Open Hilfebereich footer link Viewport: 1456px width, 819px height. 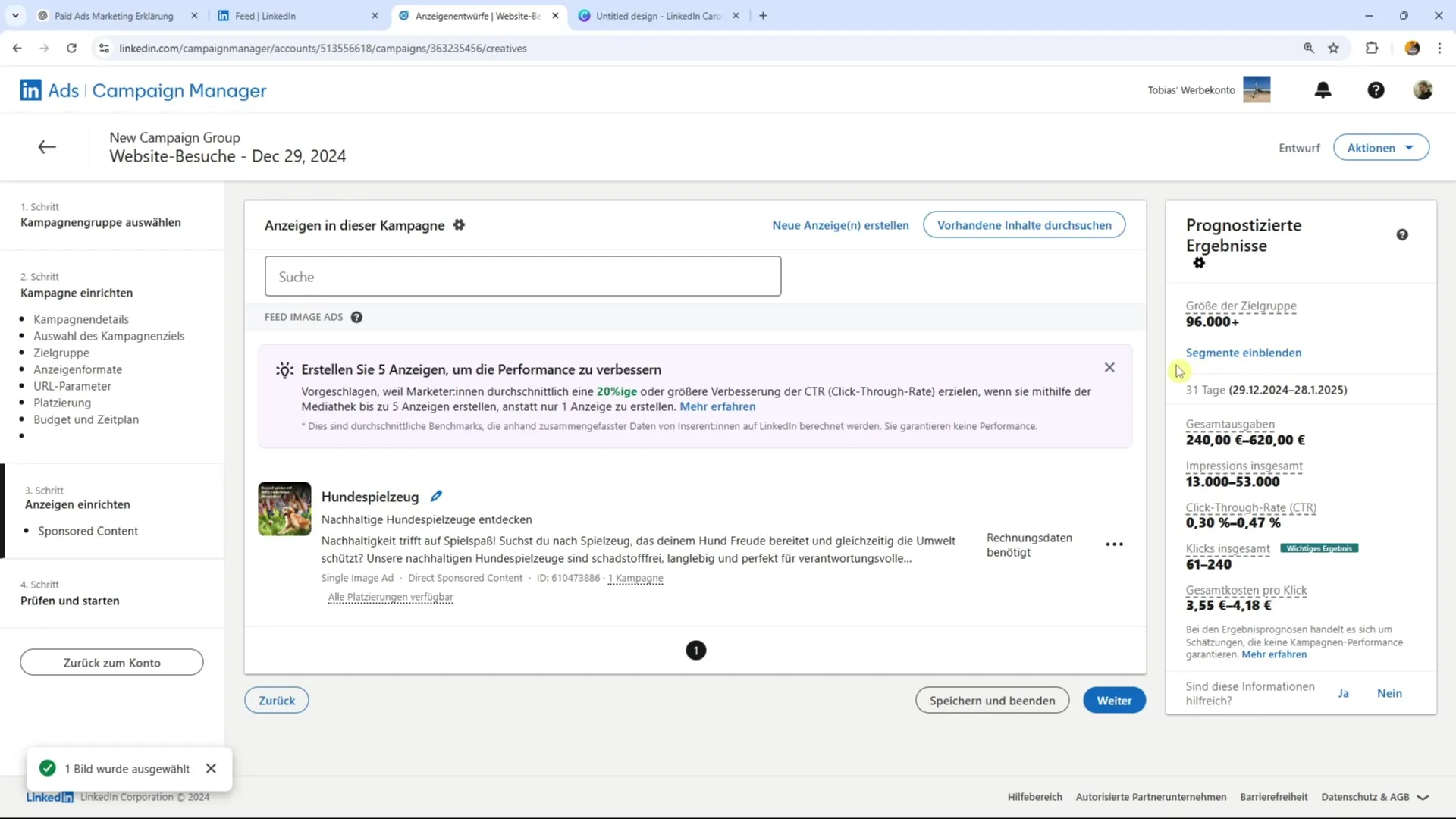coord(1034,797)
